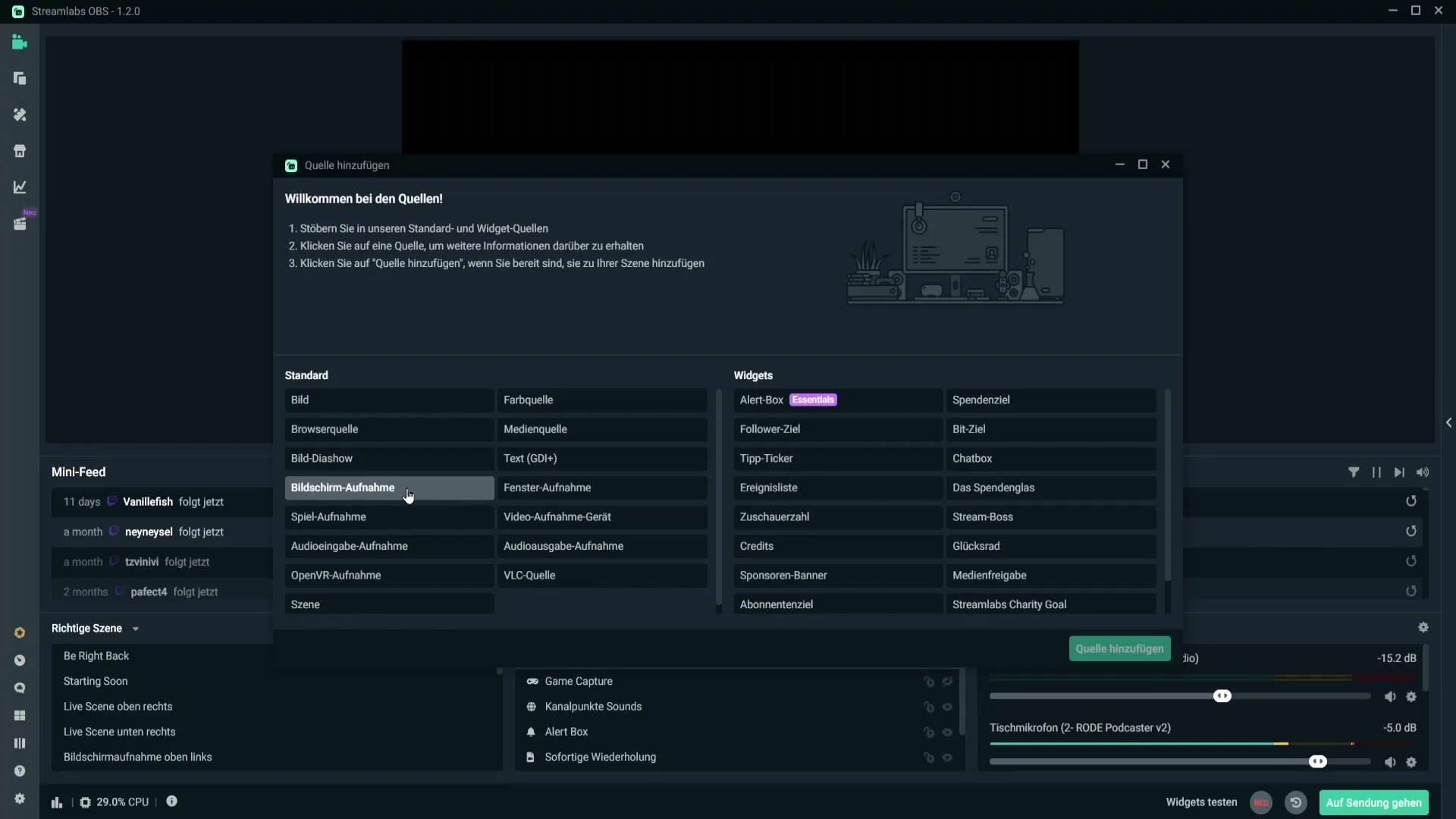Click the Alert-Box Essentials widget option
The width and height of the screenshot is (1456, 819).
838,399
